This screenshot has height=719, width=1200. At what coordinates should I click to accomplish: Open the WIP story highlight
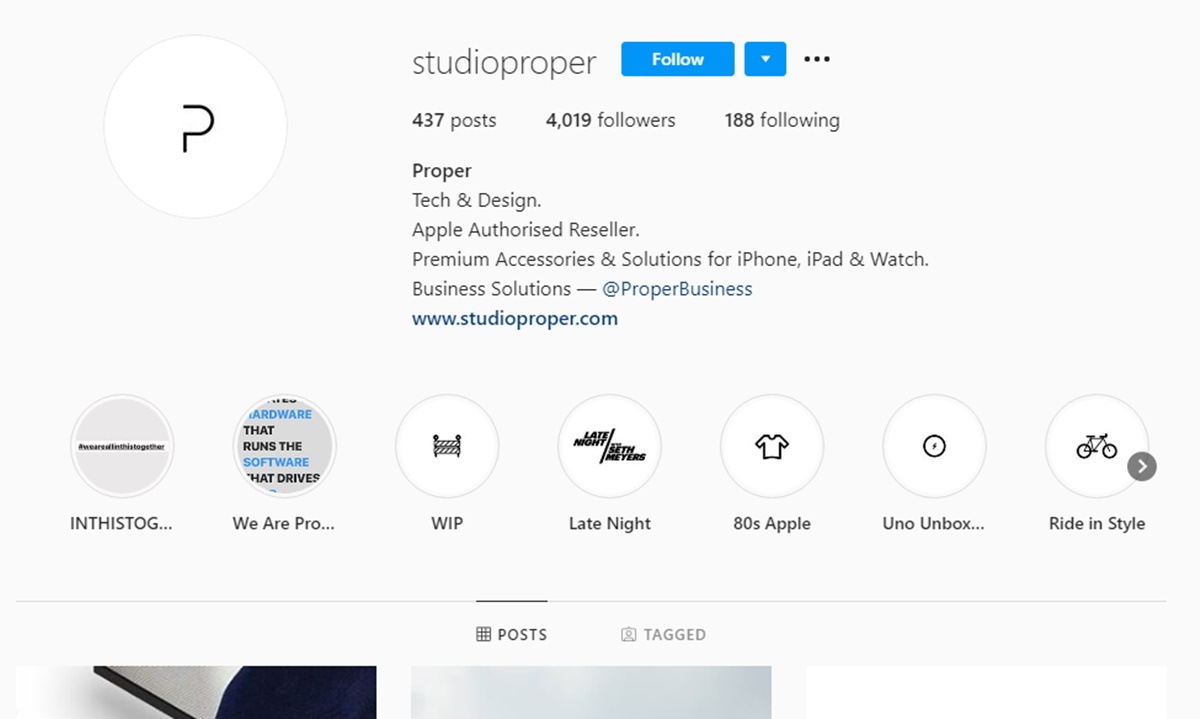447,446
